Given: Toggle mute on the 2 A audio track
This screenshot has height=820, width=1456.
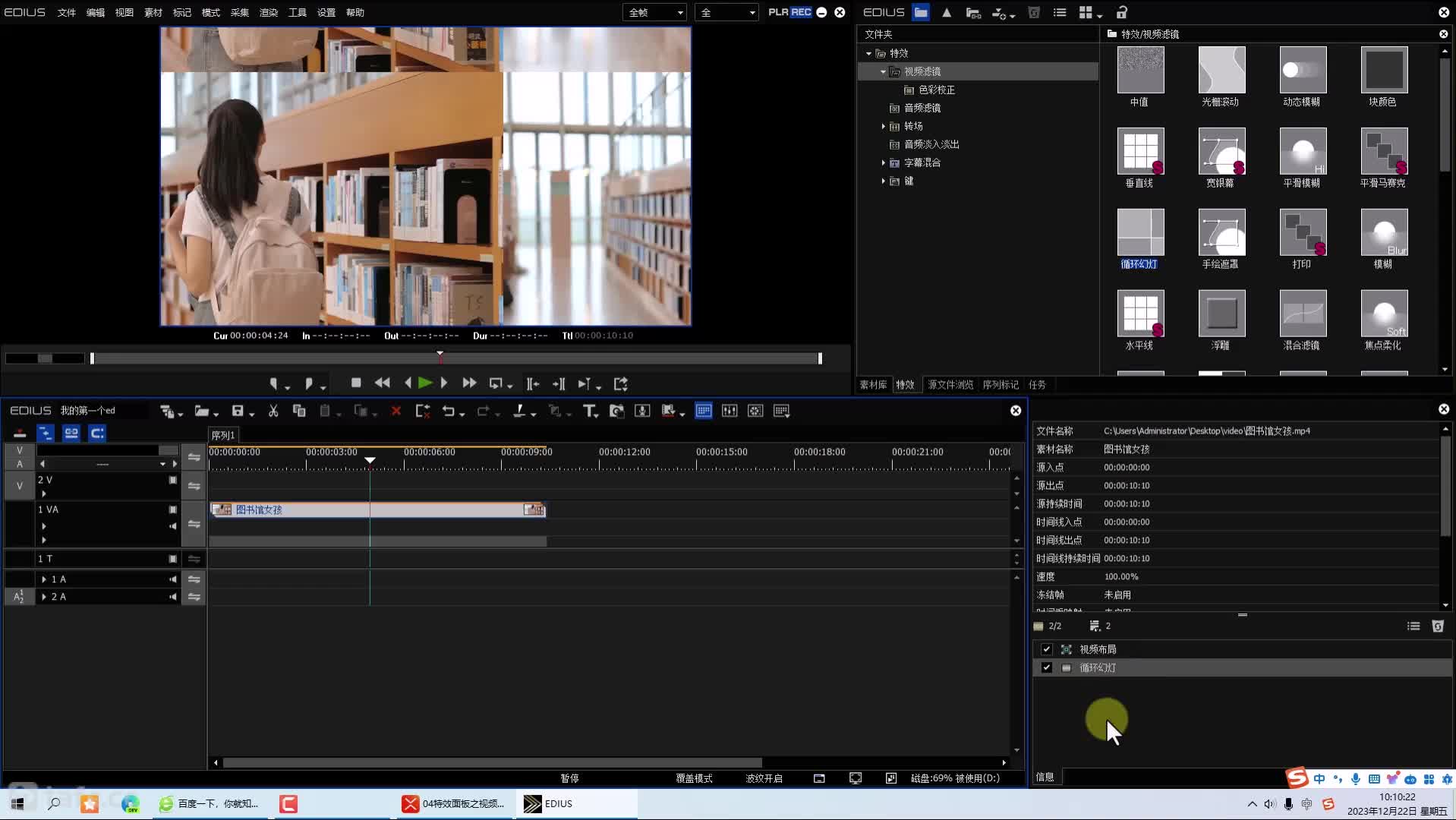Looking at the screenshot, I should tap(173, 597).
